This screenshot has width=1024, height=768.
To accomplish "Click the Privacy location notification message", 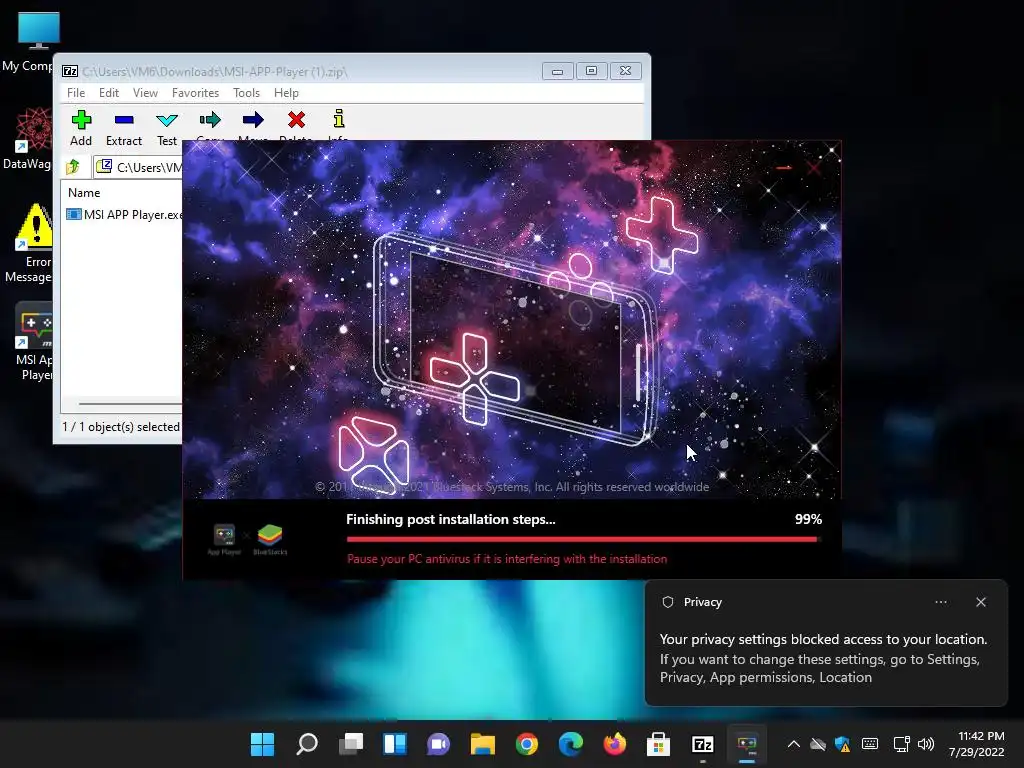I will (x=823, y=658).
